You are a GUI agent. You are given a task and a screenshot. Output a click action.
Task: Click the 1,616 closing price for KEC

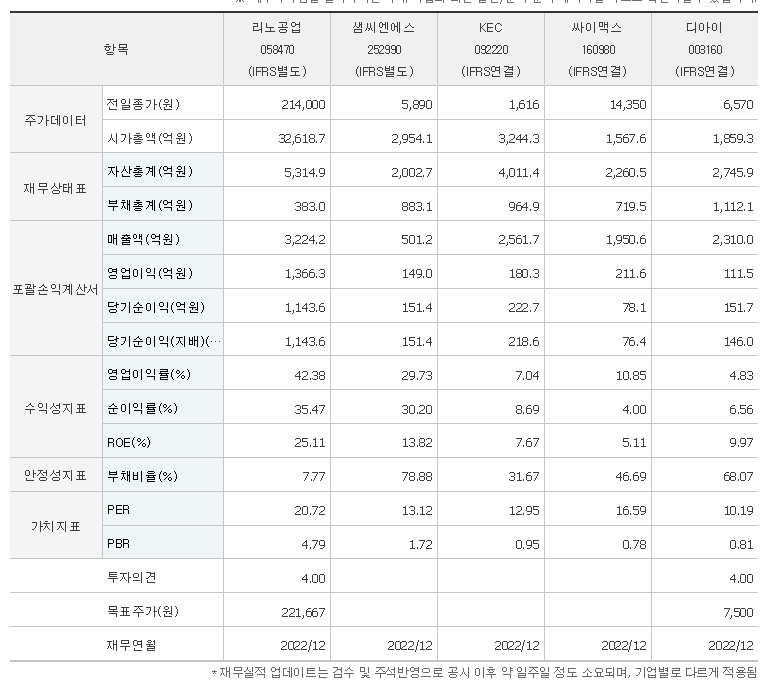pyautogui.click(x=524, y=105)
